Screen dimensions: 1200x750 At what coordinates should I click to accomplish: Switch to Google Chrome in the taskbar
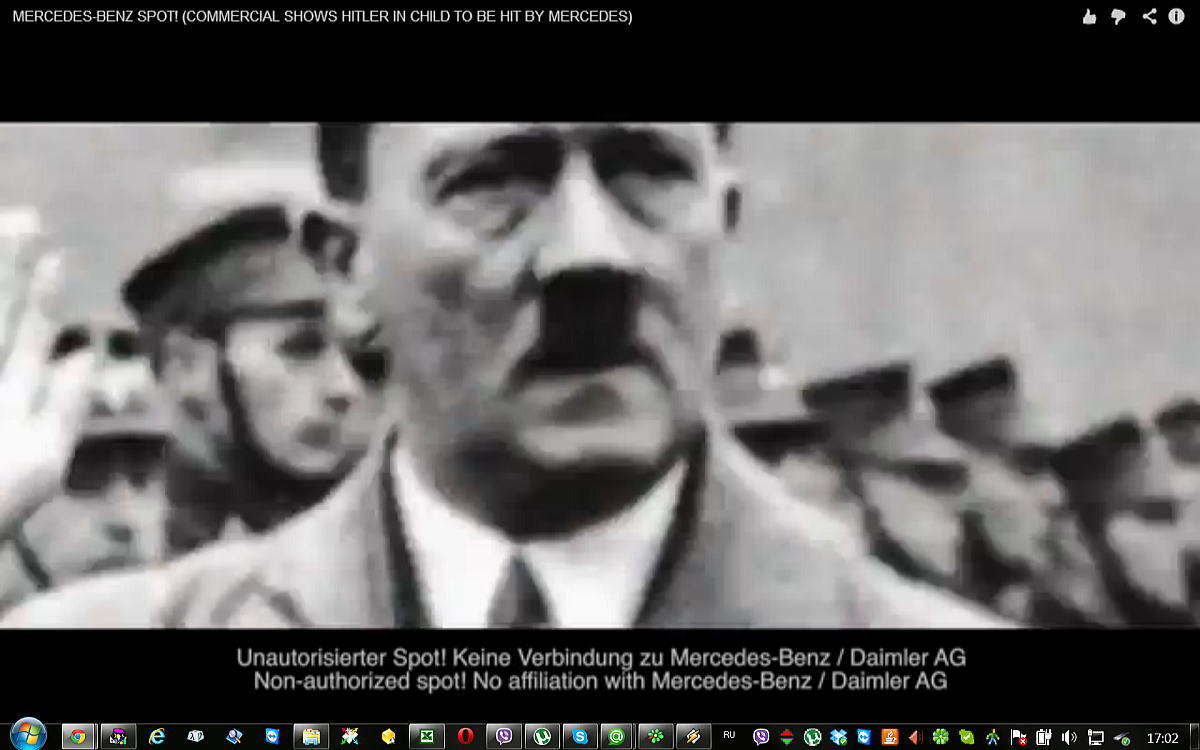point(78,737)
